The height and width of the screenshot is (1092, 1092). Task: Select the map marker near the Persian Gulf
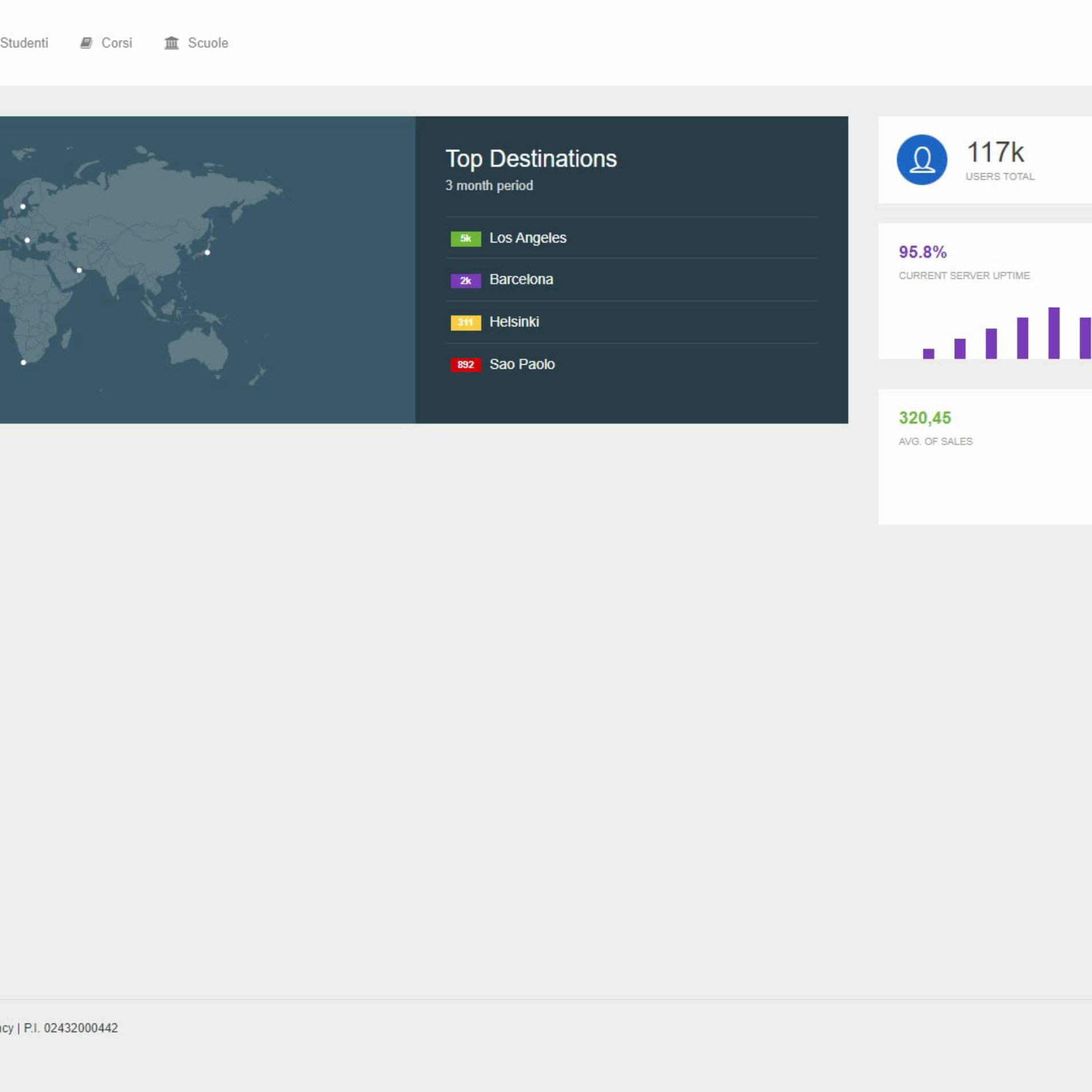tap(79, 270)
